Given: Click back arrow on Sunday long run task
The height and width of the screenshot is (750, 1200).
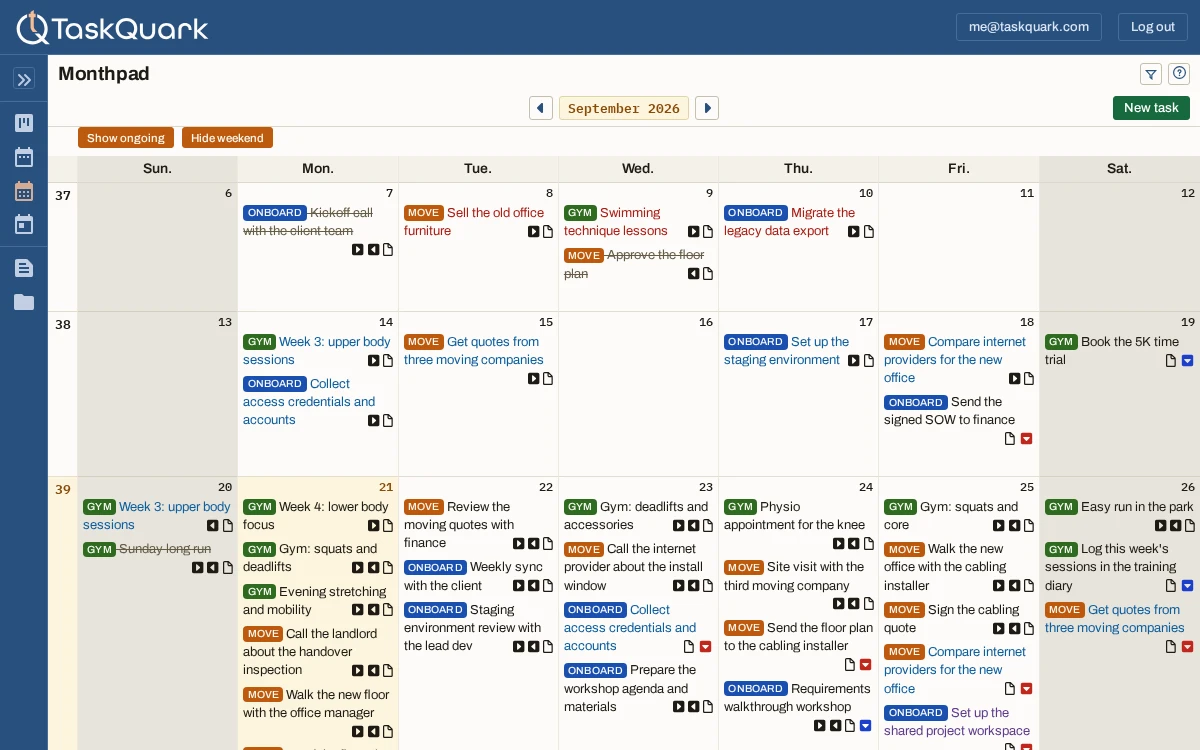Looking at the screenshot, I should 213,568.
